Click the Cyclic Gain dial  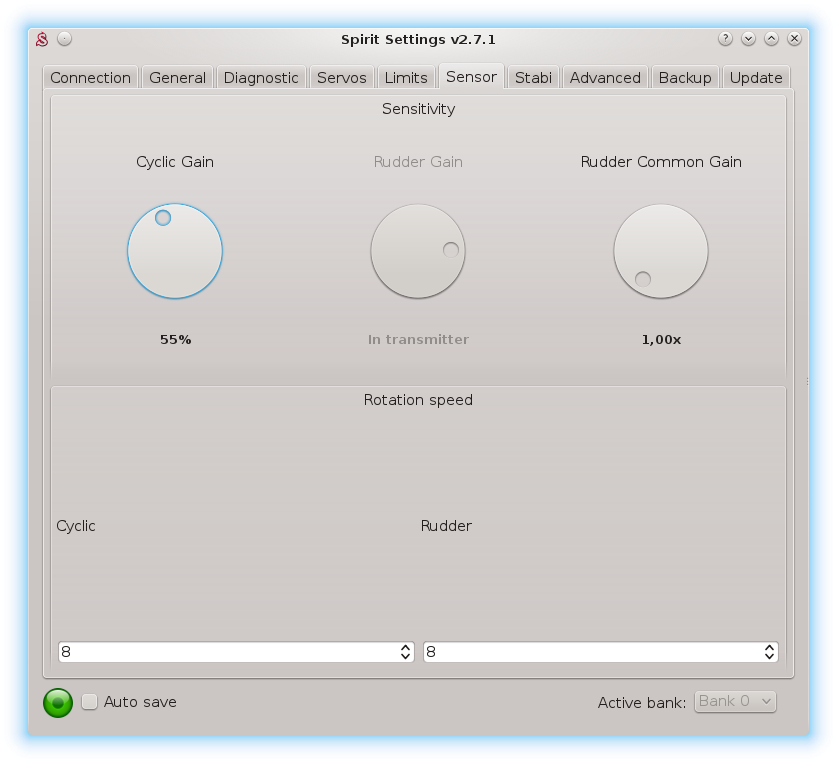175,251
